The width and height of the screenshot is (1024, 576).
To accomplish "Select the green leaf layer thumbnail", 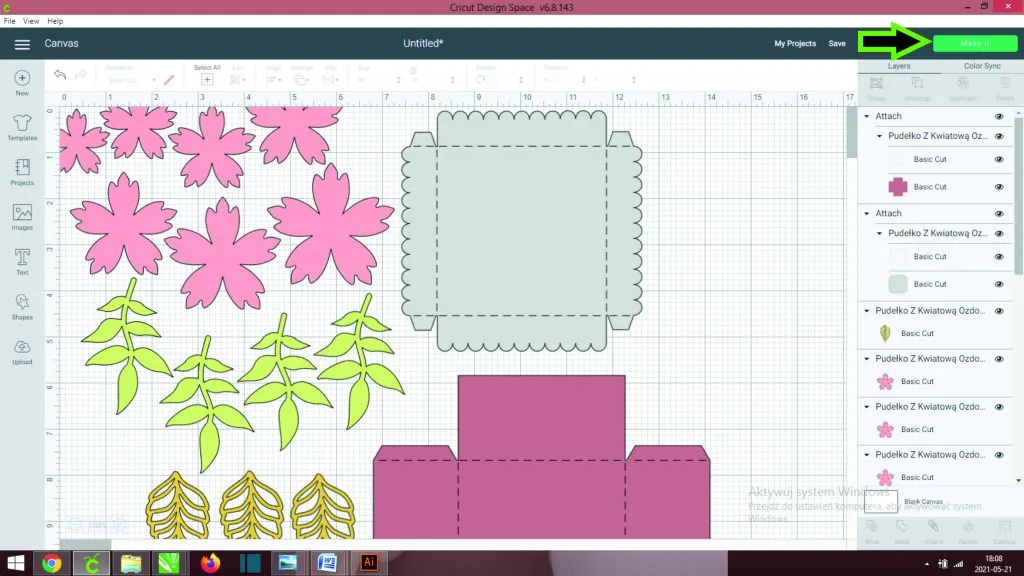I will [x=885, y=333].
